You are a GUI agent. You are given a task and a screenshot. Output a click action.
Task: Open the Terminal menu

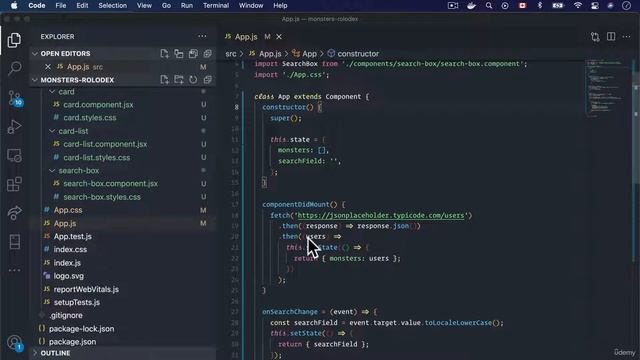pyautogui.click(x=216, y=6)
